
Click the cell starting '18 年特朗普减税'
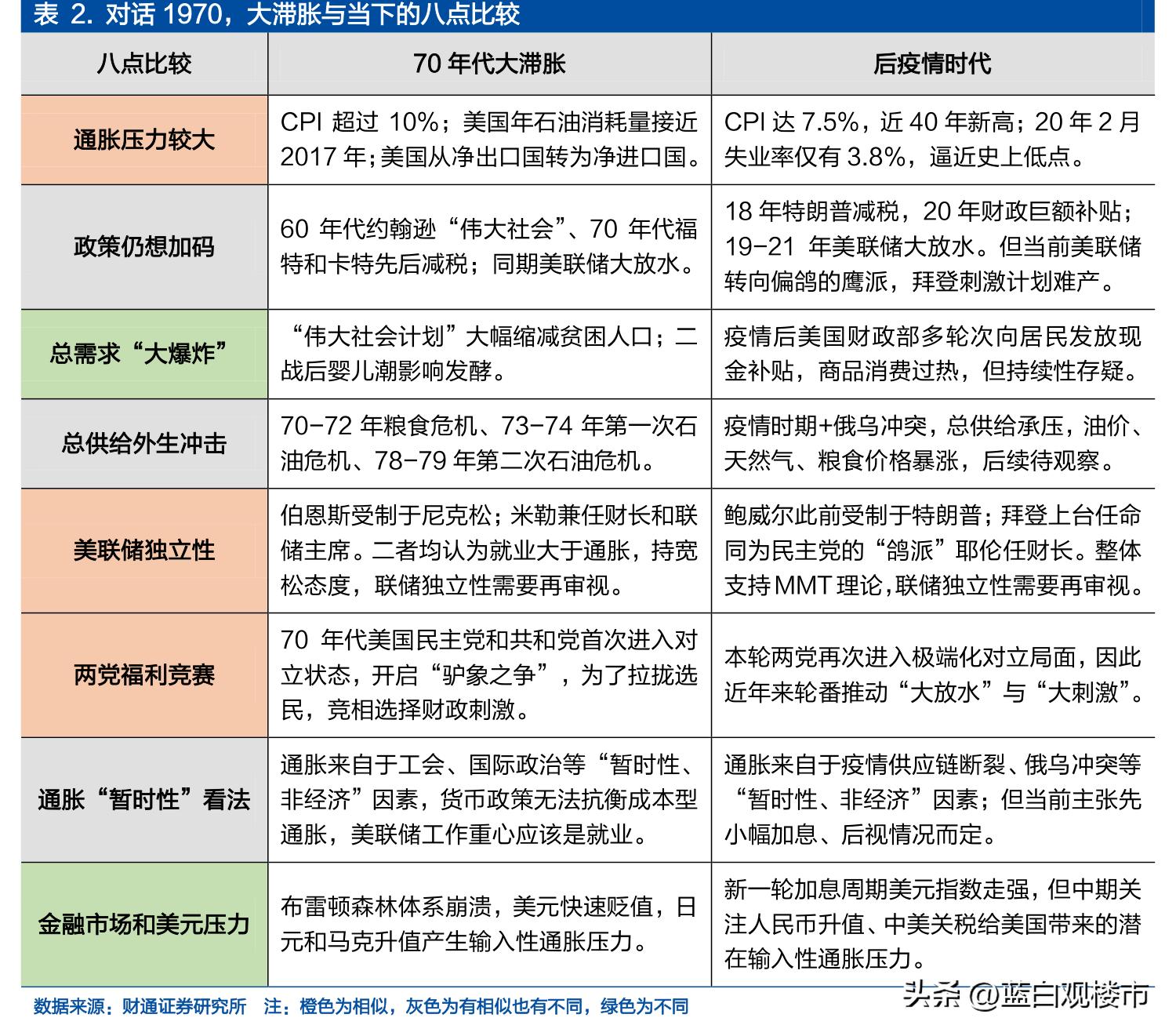(x=932, y=247)
